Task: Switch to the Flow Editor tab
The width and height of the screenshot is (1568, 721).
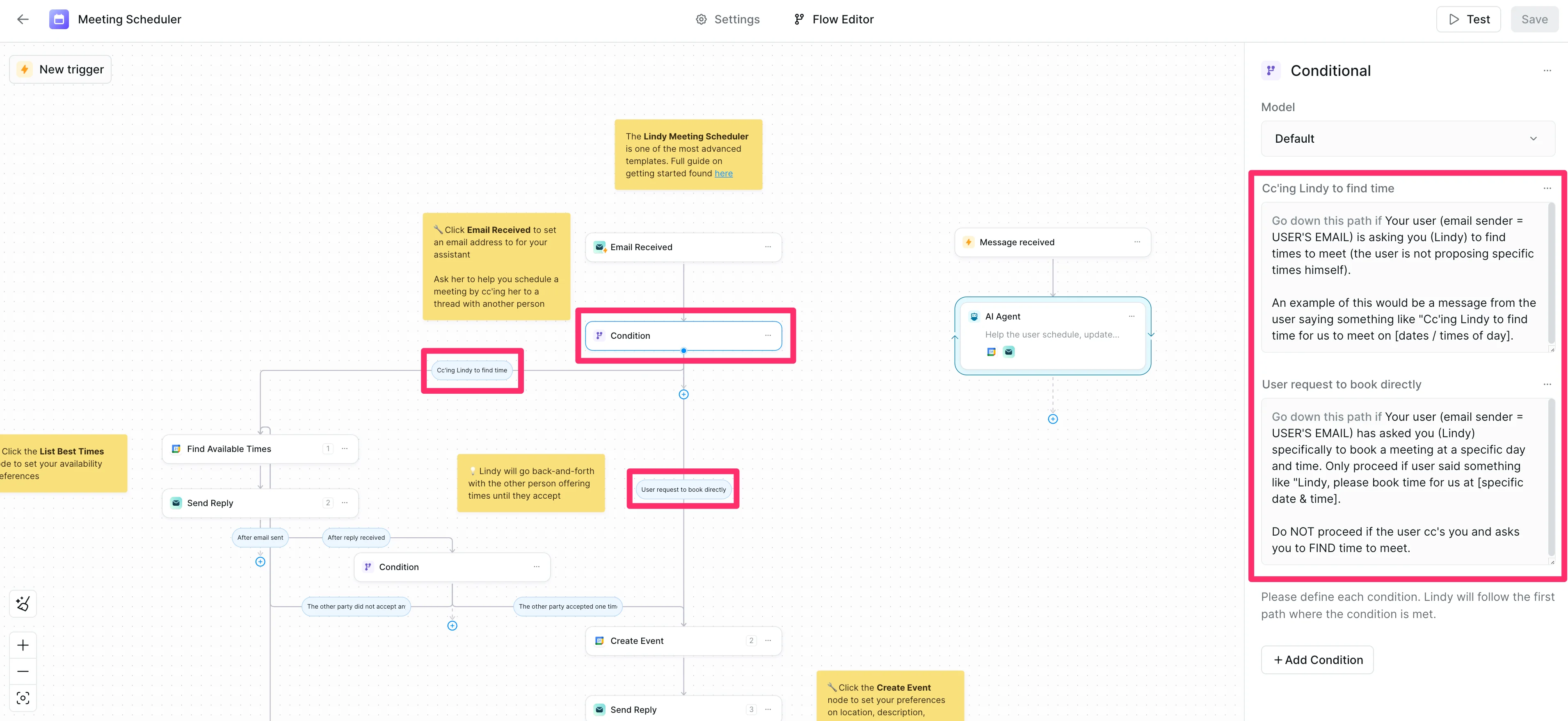Action: [834, 19]
